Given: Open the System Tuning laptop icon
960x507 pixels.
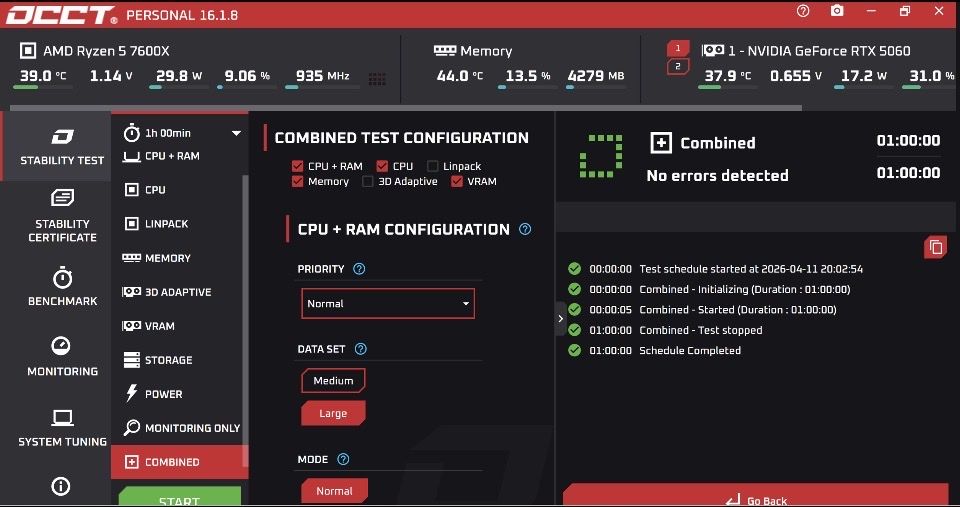Looking at the screenshot, I should 62,418.
